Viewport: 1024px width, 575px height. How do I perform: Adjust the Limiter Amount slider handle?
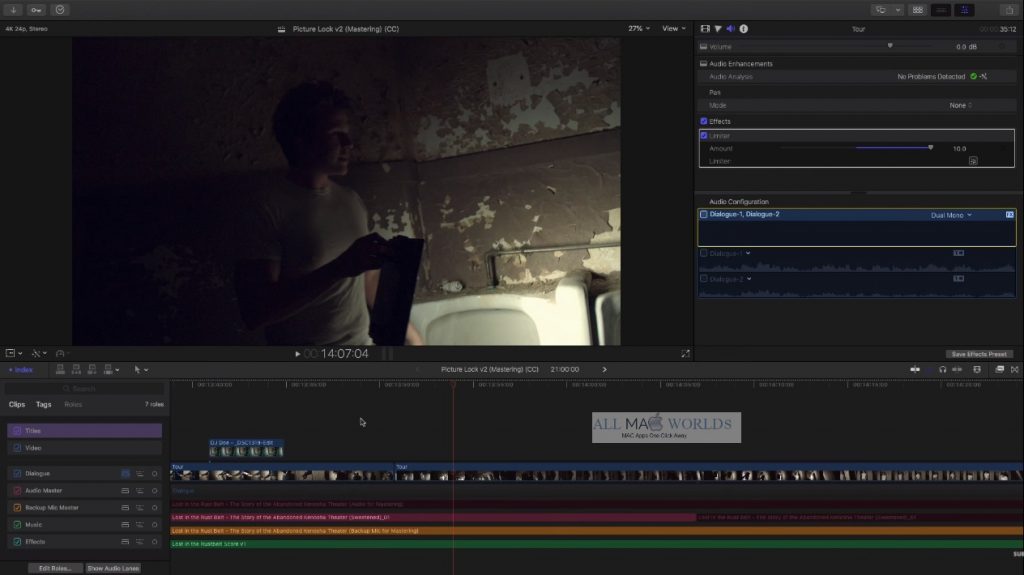931,148
